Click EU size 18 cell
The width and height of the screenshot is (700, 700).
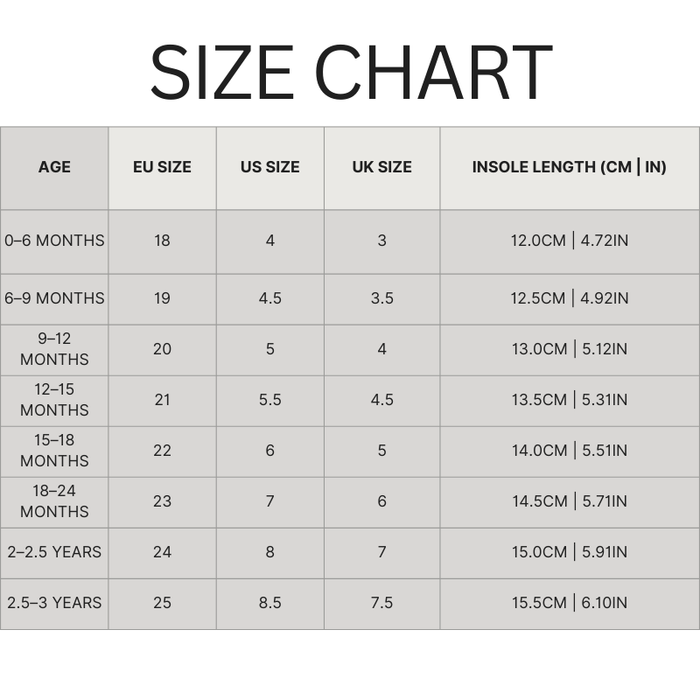click(x=162, y=241)
